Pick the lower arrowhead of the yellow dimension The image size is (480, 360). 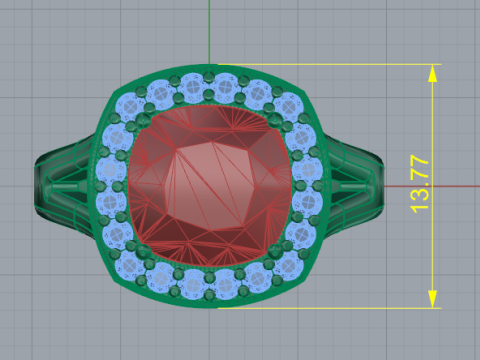(x=432, y=299)
